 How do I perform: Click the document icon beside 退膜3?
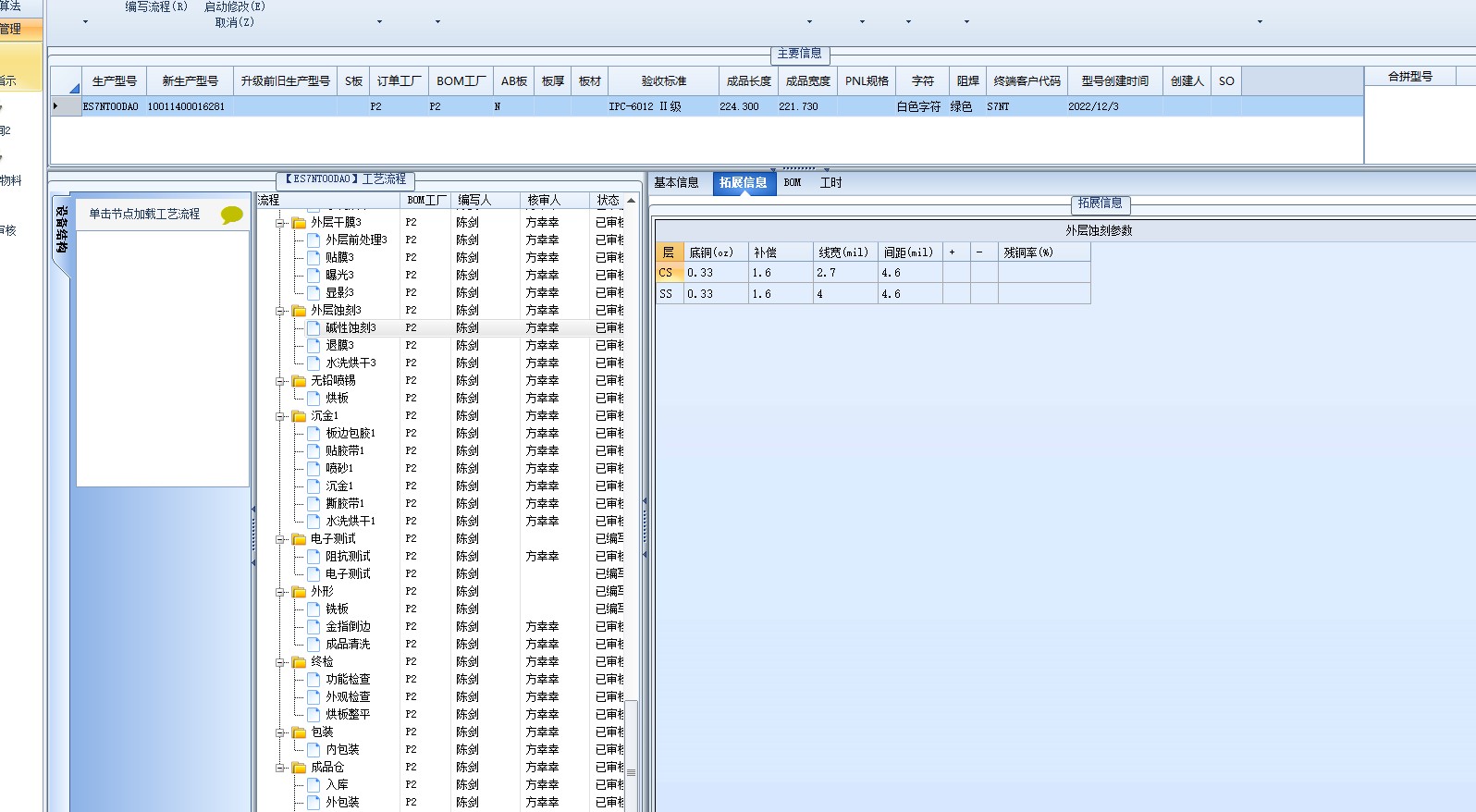click(314, 345)
